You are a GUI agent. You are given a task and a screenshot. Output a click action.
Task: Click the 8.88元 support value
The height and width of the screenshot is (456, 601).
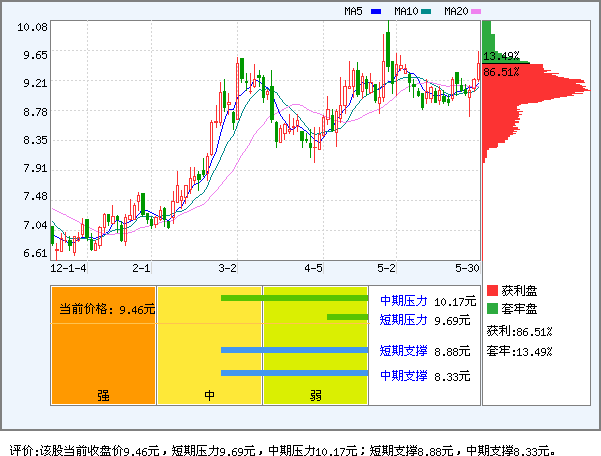pos(452,351)
